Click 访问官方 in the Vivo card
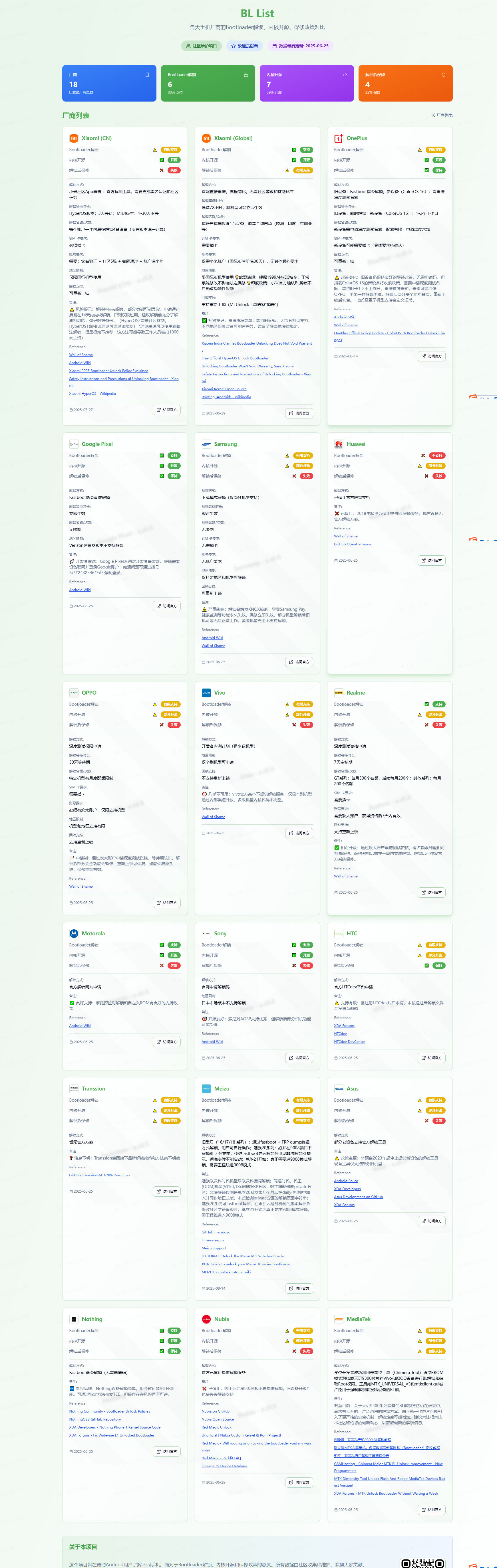 coord(299,833)
